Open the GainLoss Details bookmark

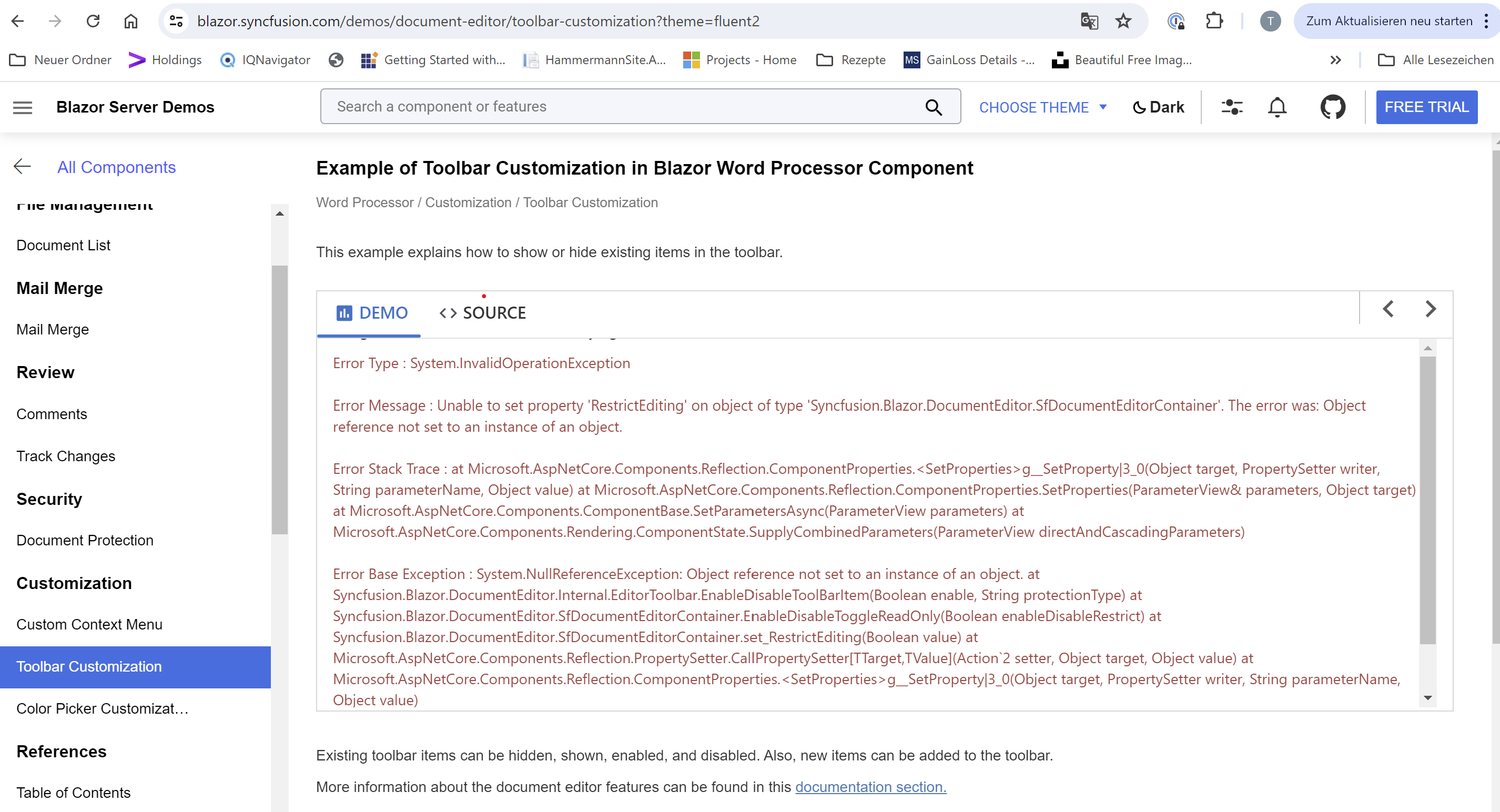(x=969, y=60)
